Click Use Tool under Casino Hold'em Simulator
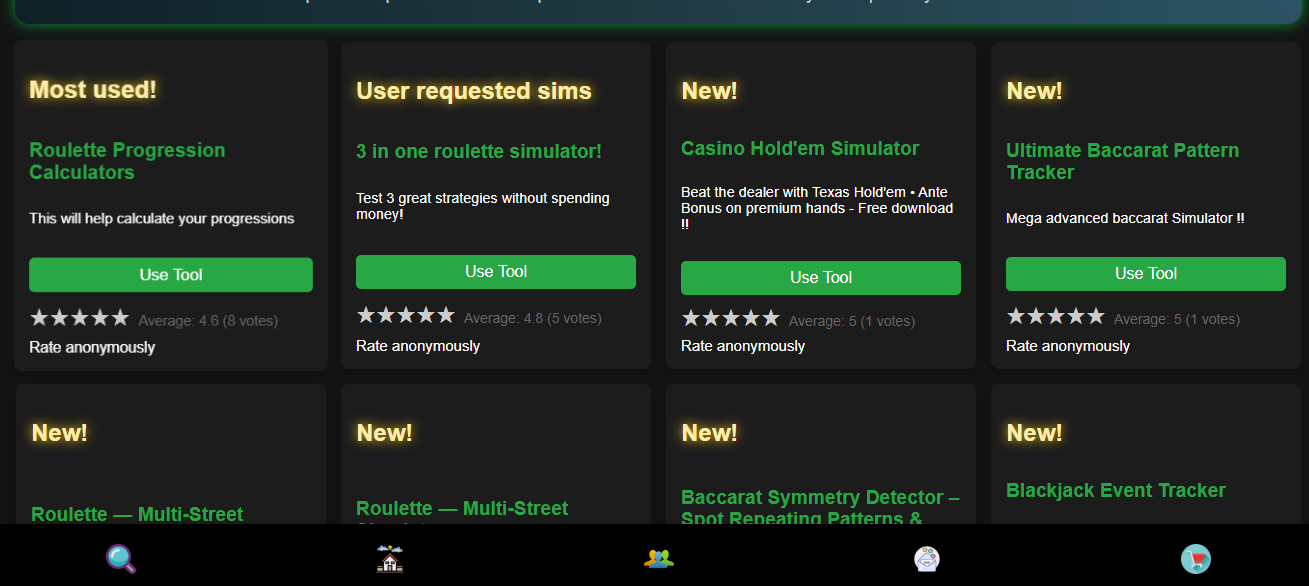Image resolution: width=1309 pixels, height=586 pixels. point(821,278)
